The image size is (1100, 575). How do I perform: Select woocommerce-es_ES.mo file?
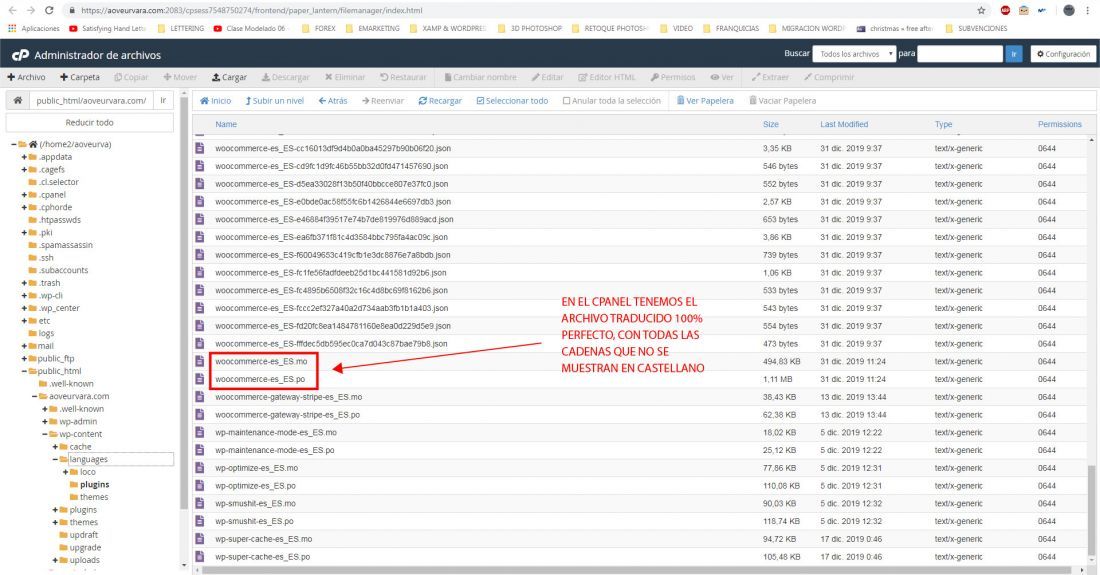261,362
